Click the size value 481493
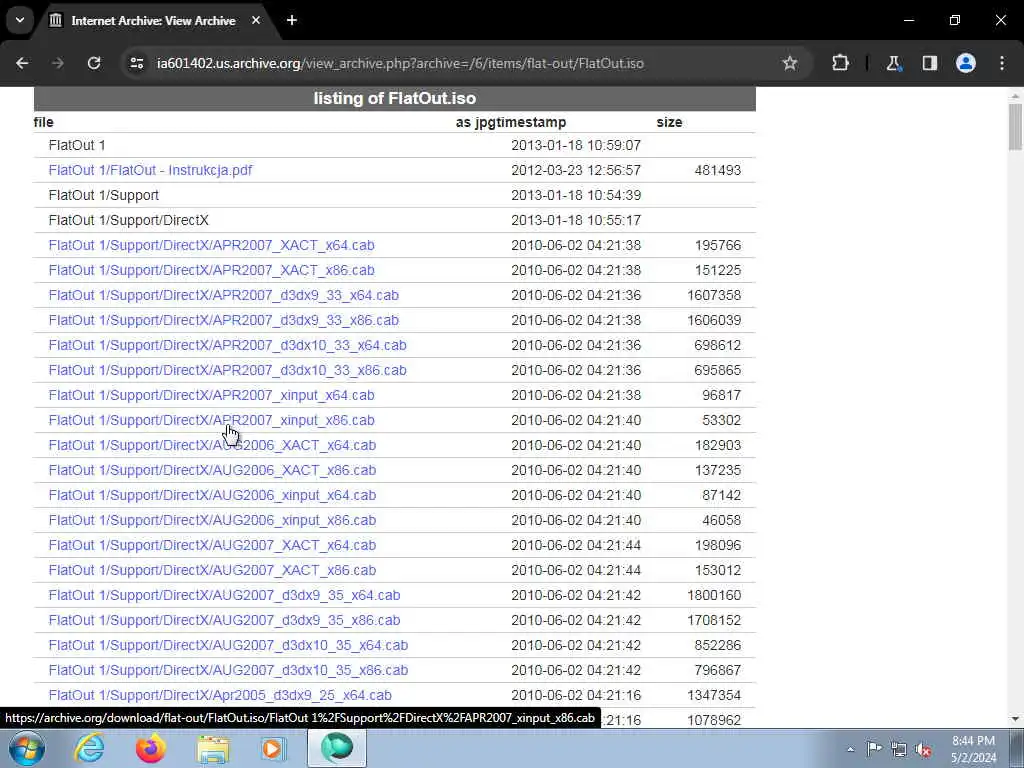The image size is (1024, 768). 718,170
